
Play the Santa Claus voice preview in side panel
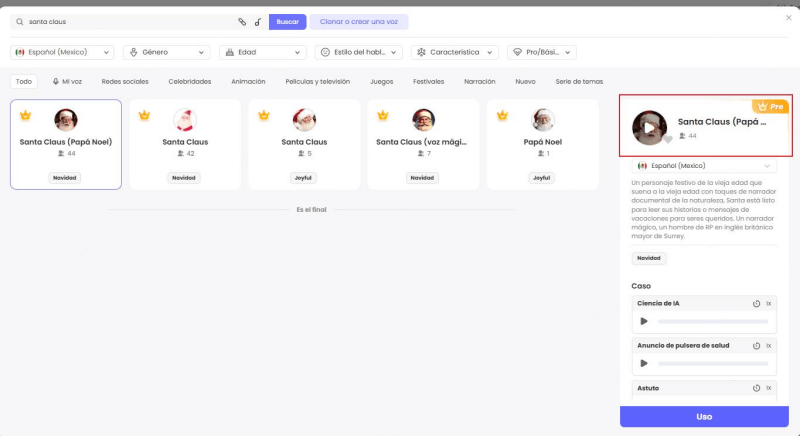(650, 128)
